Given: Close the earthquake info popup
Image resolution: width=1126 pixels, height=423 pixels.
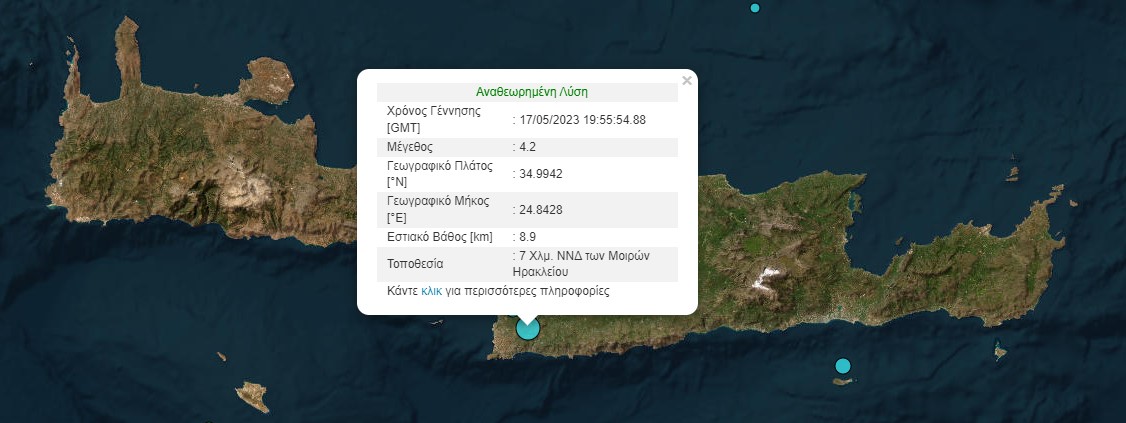Looking at the screenshot, I should pos(687,80).
